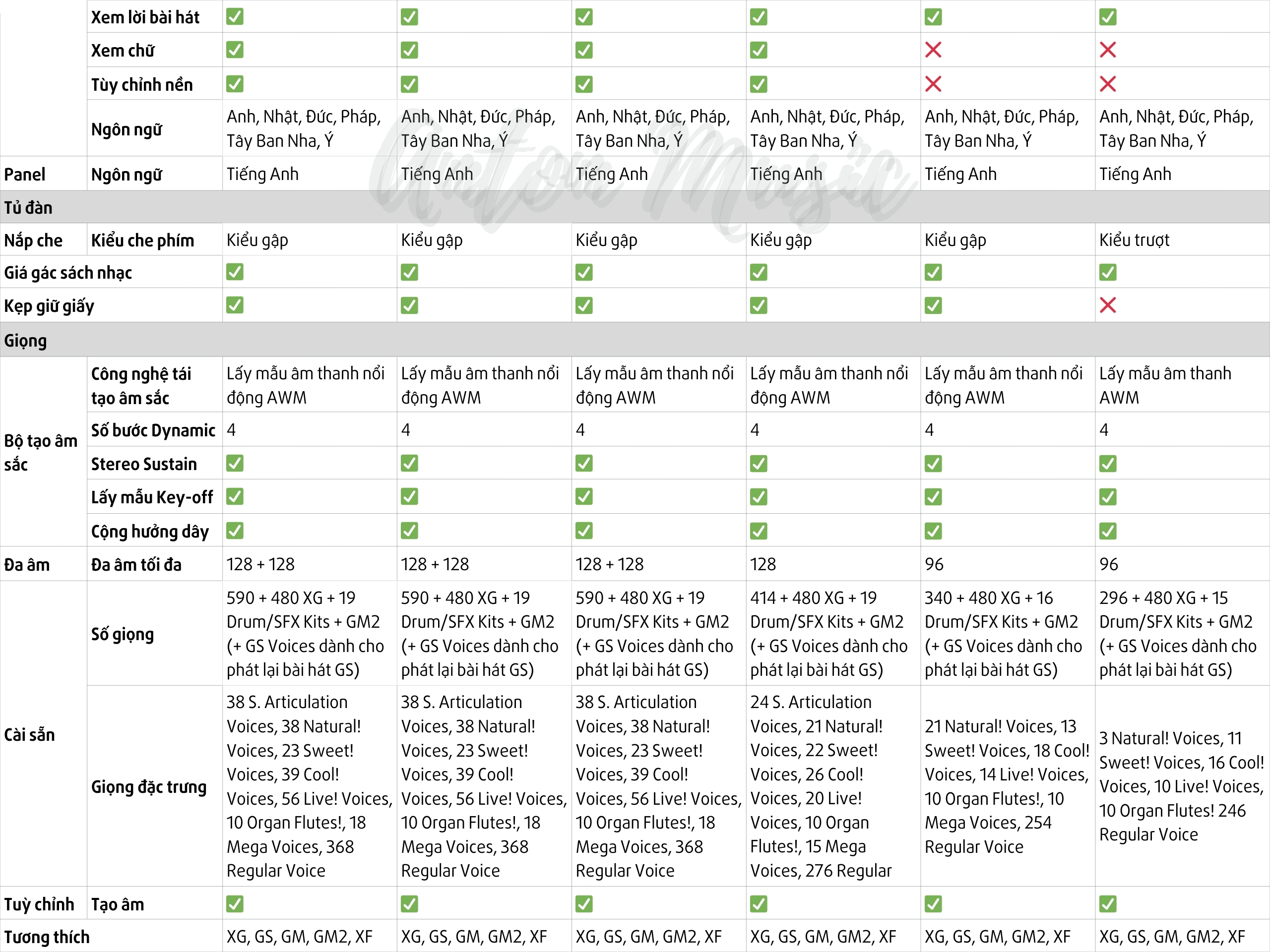The height and width of the screenshot is (952, 1270).
Task: Click third checkmark in Kẹp giữ giấy row
Action: [584, 305]
